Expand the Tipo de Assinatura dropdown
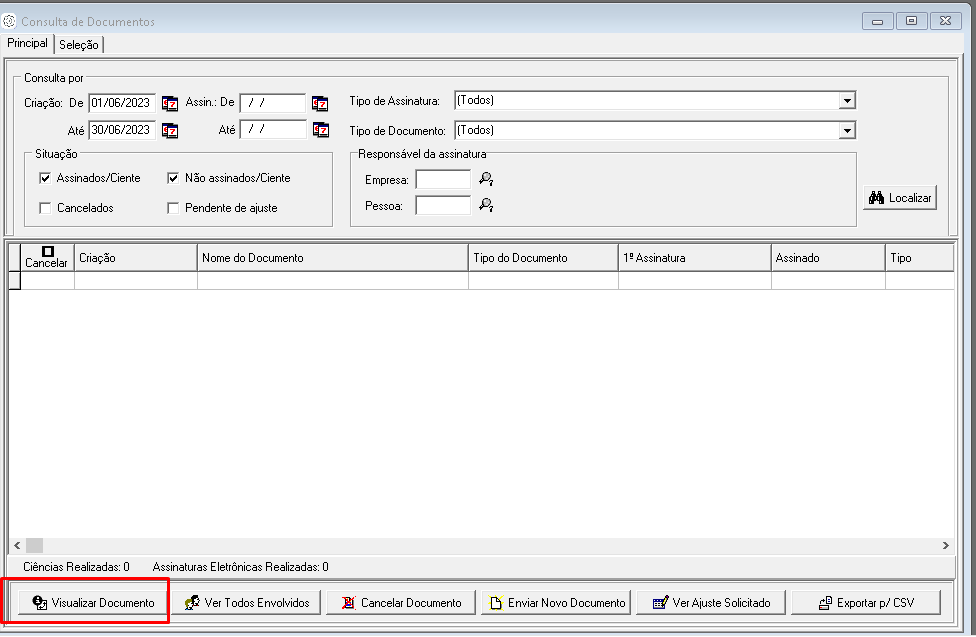Image resolution: width=976 pixels, height=637 pixels. pos(847,101)
